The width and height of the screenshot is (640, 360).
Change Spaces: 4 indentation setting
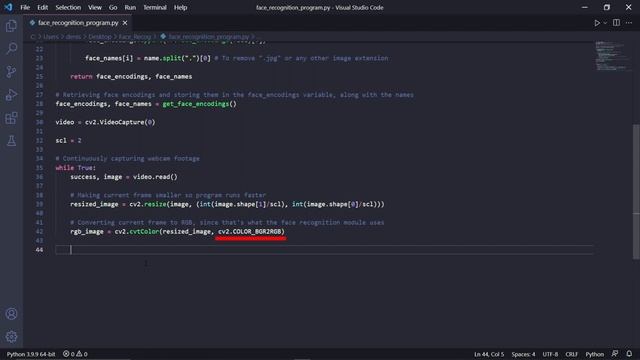coord(523,354)
